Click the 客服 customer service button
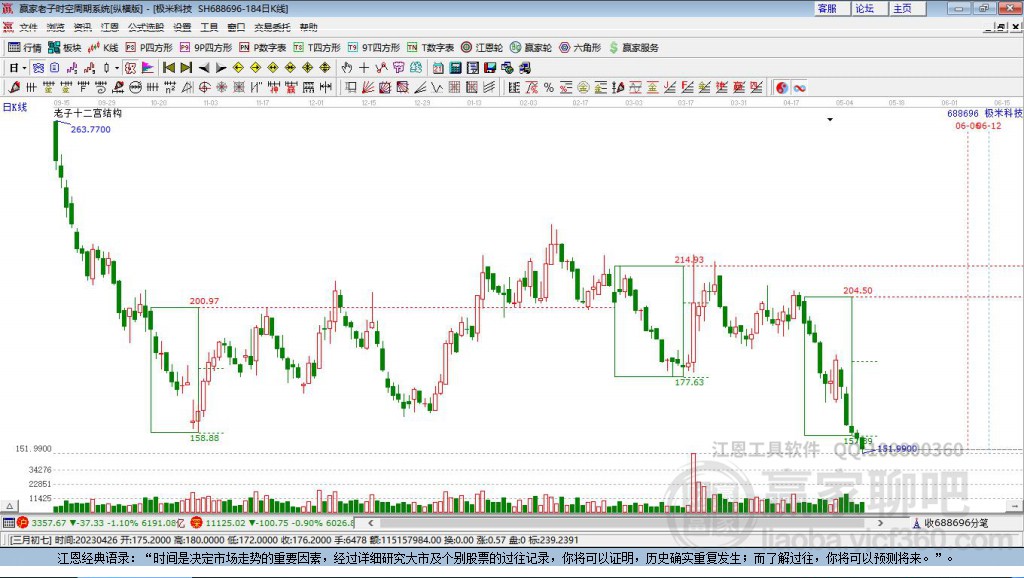 point(828,8)
